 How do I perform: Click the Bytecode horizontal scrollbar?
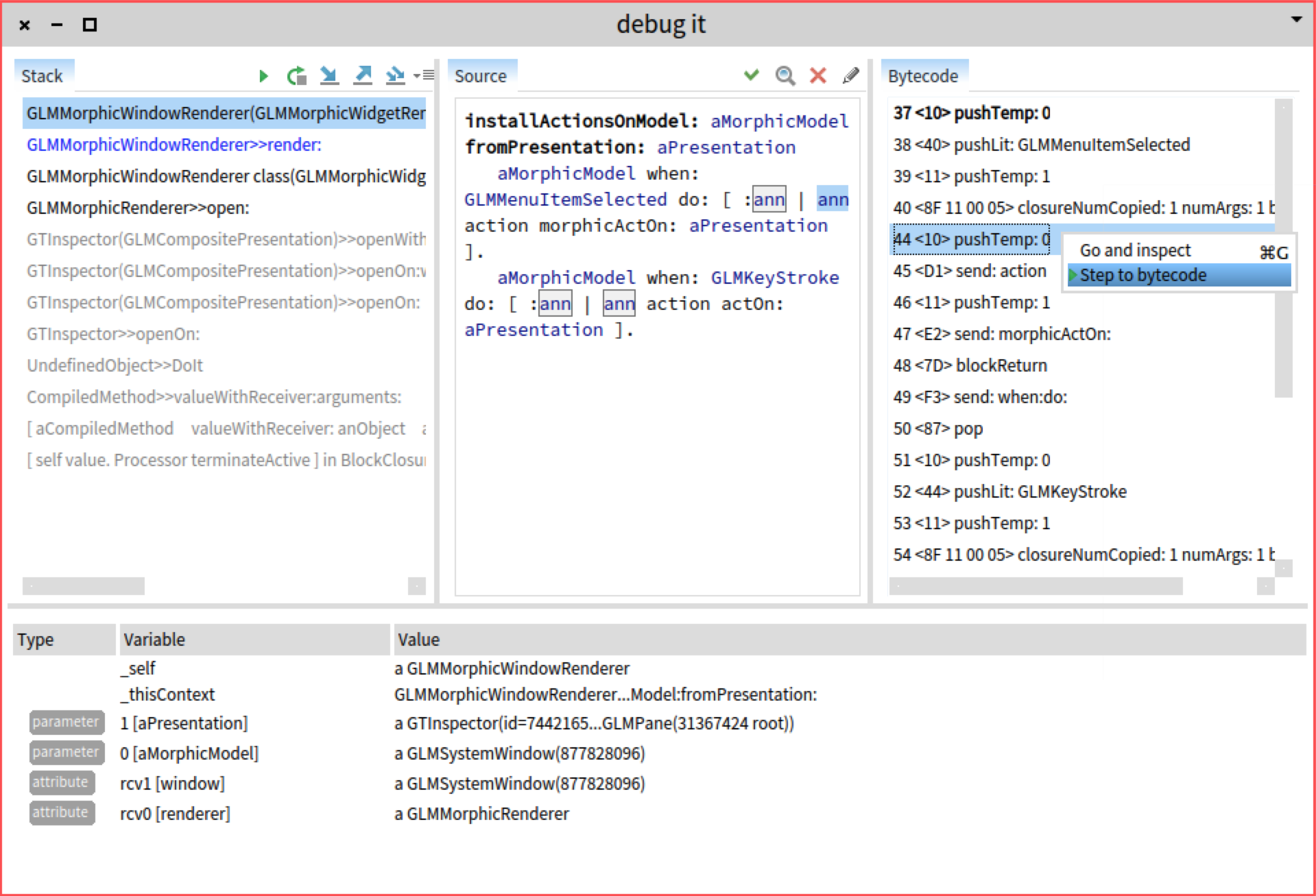click(1036, 586)
